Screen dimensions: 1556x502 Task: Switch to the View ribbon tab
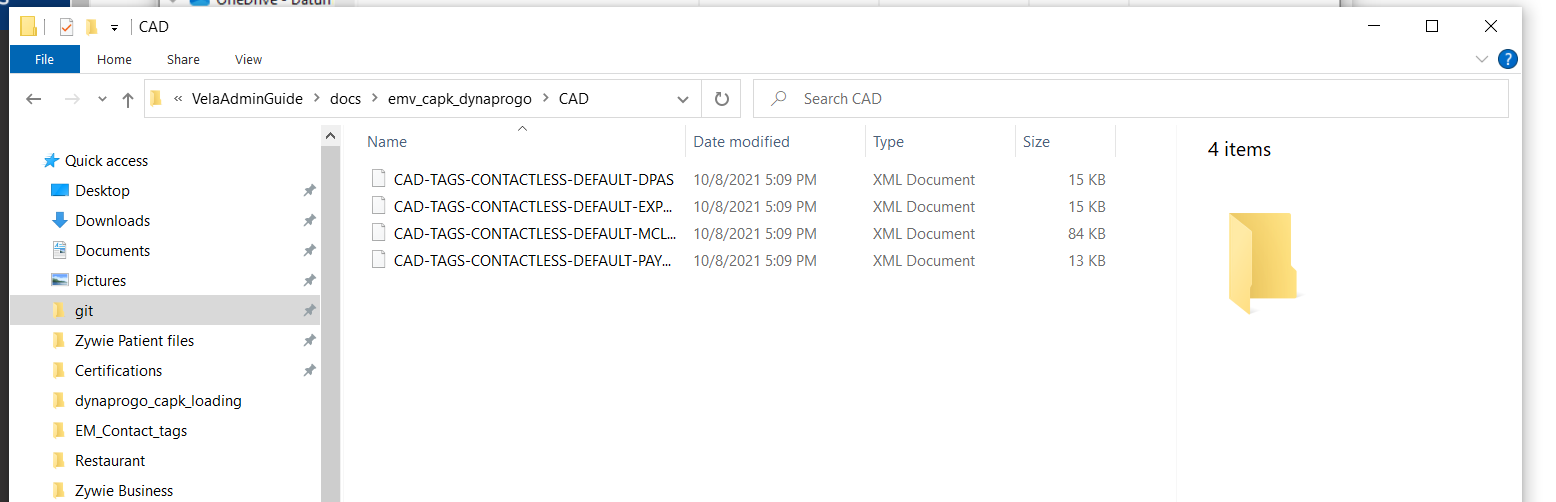(248, 60)
